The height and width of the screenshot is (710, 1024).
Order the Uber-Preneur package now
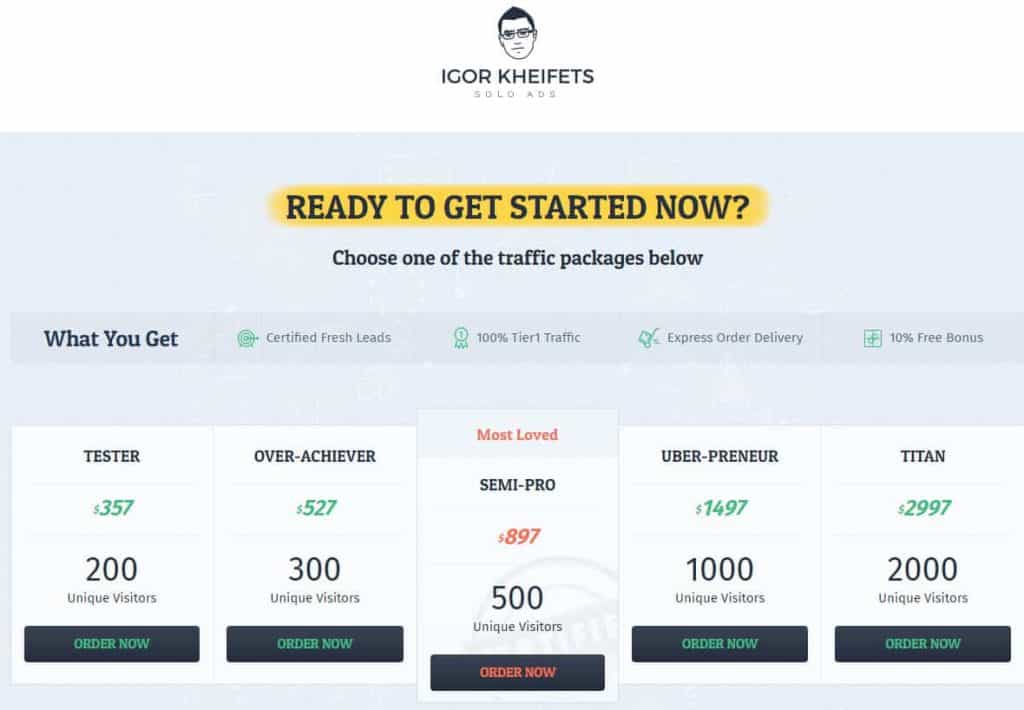(720, 644)
